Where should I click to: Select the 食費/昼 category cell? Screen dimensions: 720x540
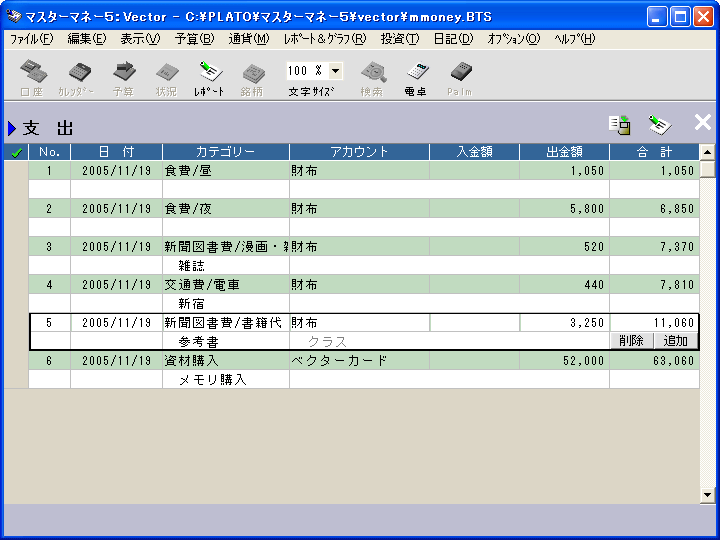click(225, 171)
